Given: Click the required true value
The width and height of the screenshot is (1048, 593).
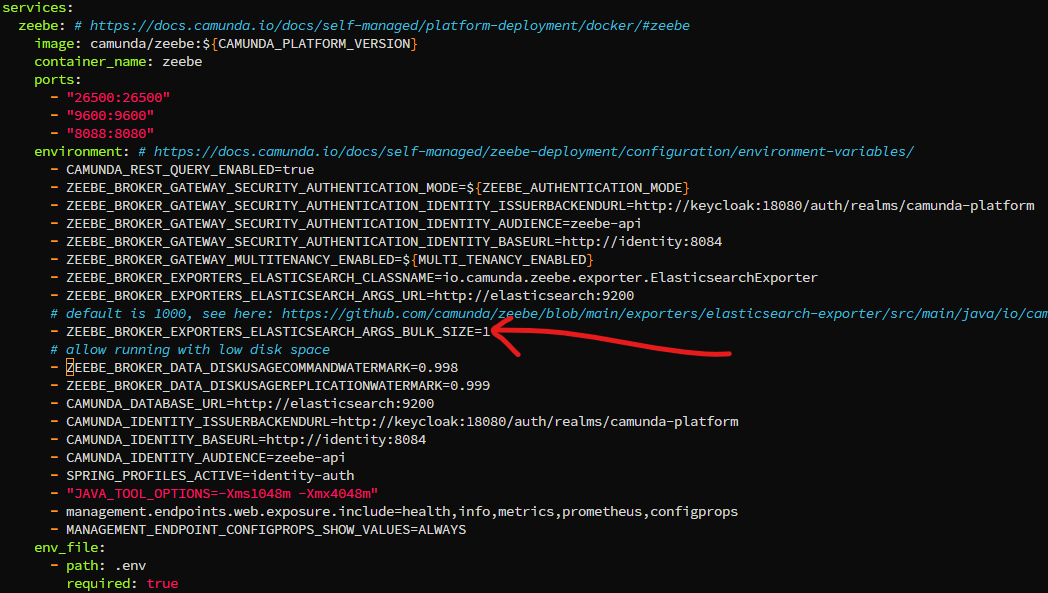Looking at the screenshot, I should tap(162, 584).
